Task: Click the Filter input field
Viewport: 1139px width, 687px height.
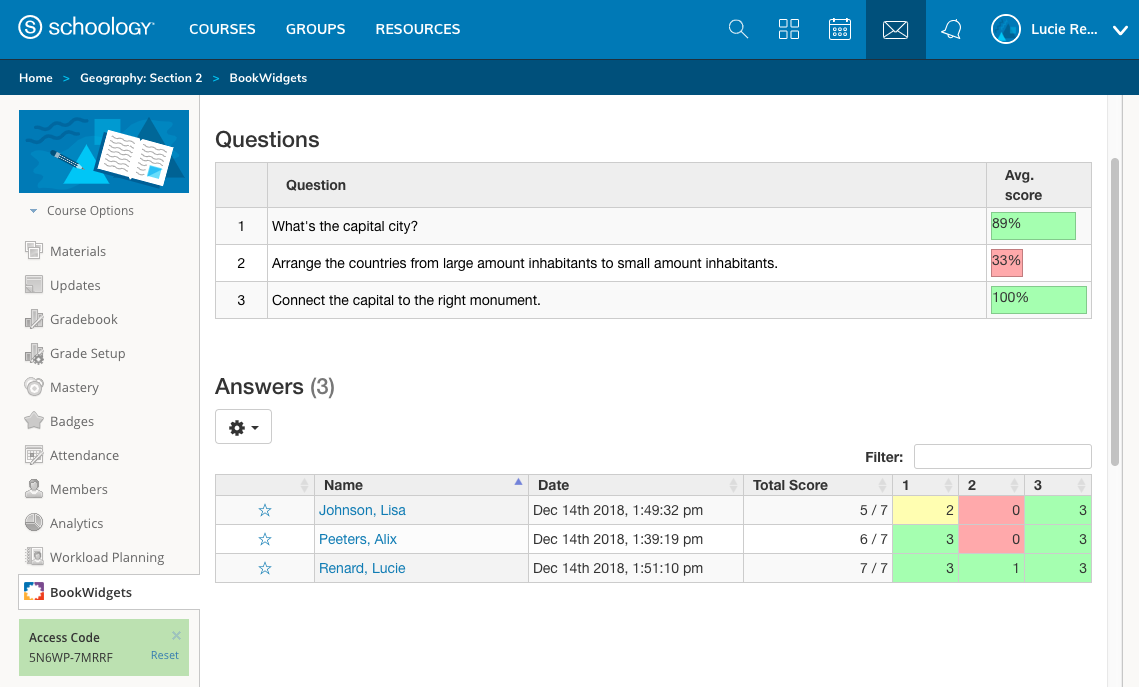Action: (1002, 456)
